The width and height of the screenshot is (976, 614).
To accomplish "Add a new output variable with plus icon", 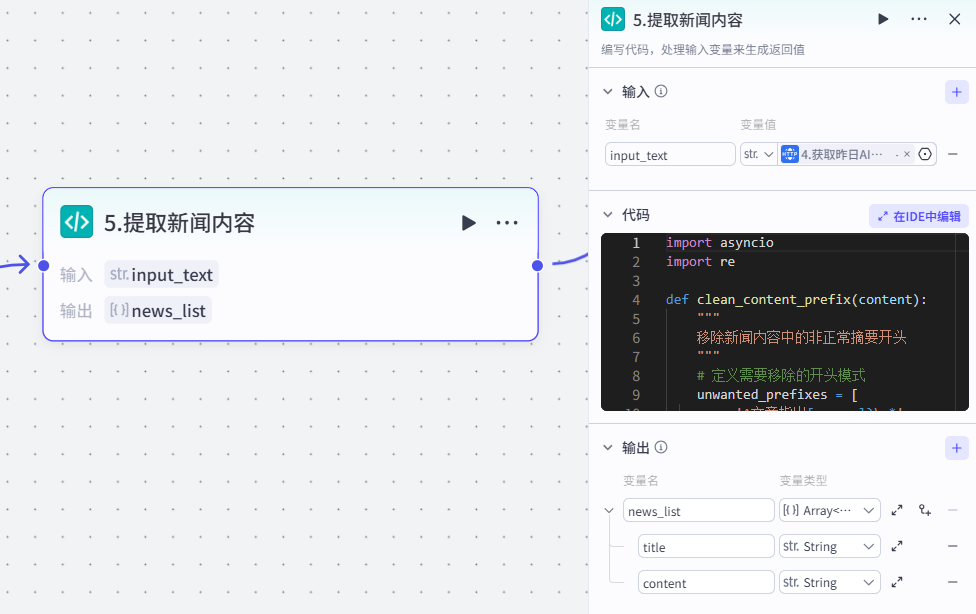I will point(956,448).
